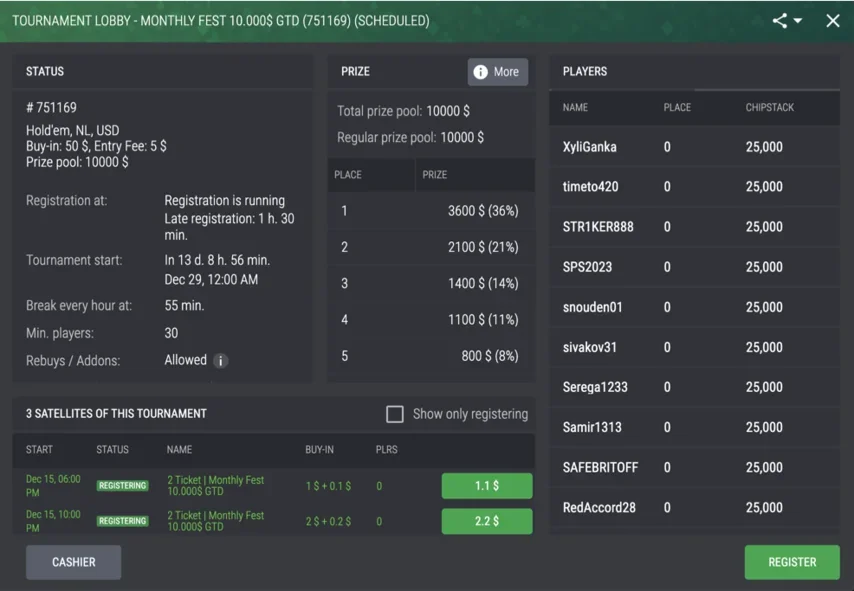The height and width of the screenshot is (591, 854).
Task: Click Registering badge of Dec 15, 10:00 PM satellite
Action: [122, 521]
